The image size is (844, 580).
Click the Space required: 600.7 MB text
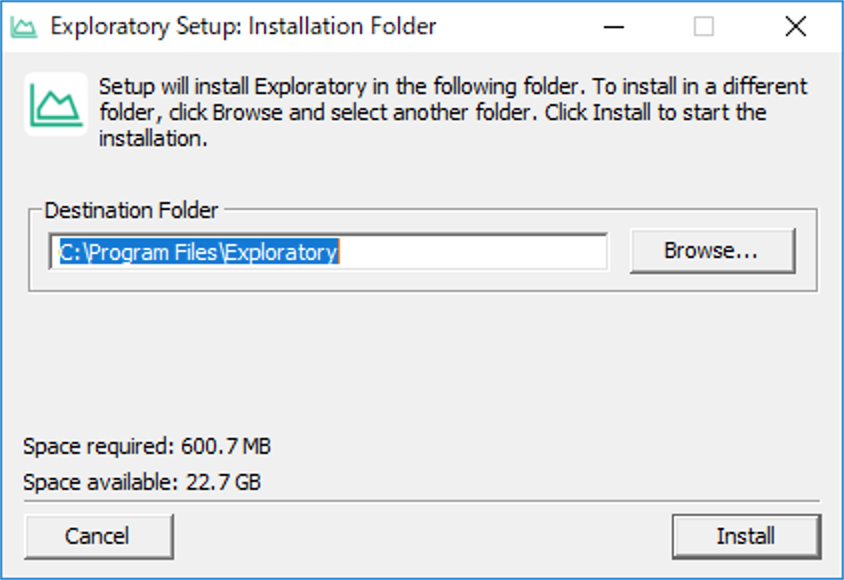146,447
